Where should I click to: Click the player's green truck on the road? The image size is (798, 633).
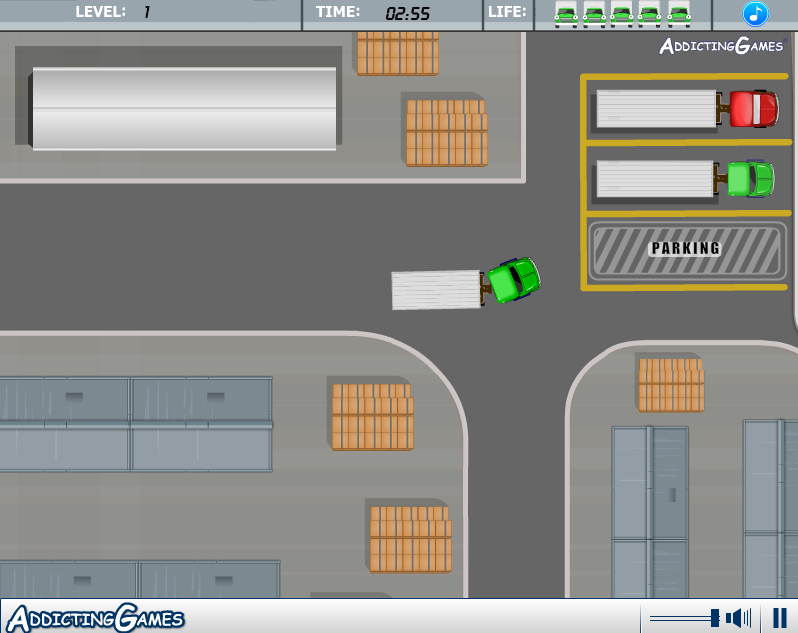coord(466,283)
